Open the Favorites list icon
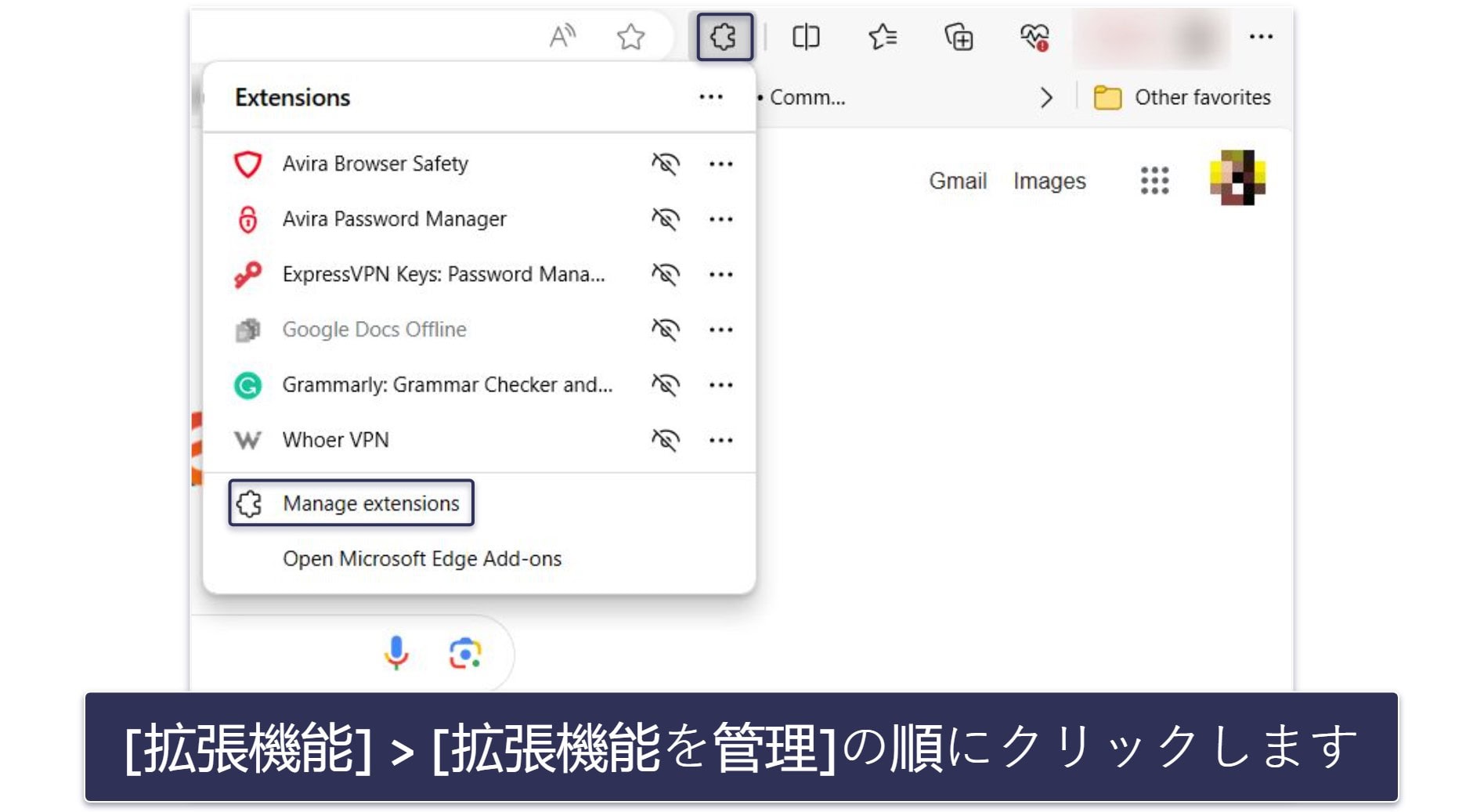The height and width of the screenshot is (812, 1484). 883,37
